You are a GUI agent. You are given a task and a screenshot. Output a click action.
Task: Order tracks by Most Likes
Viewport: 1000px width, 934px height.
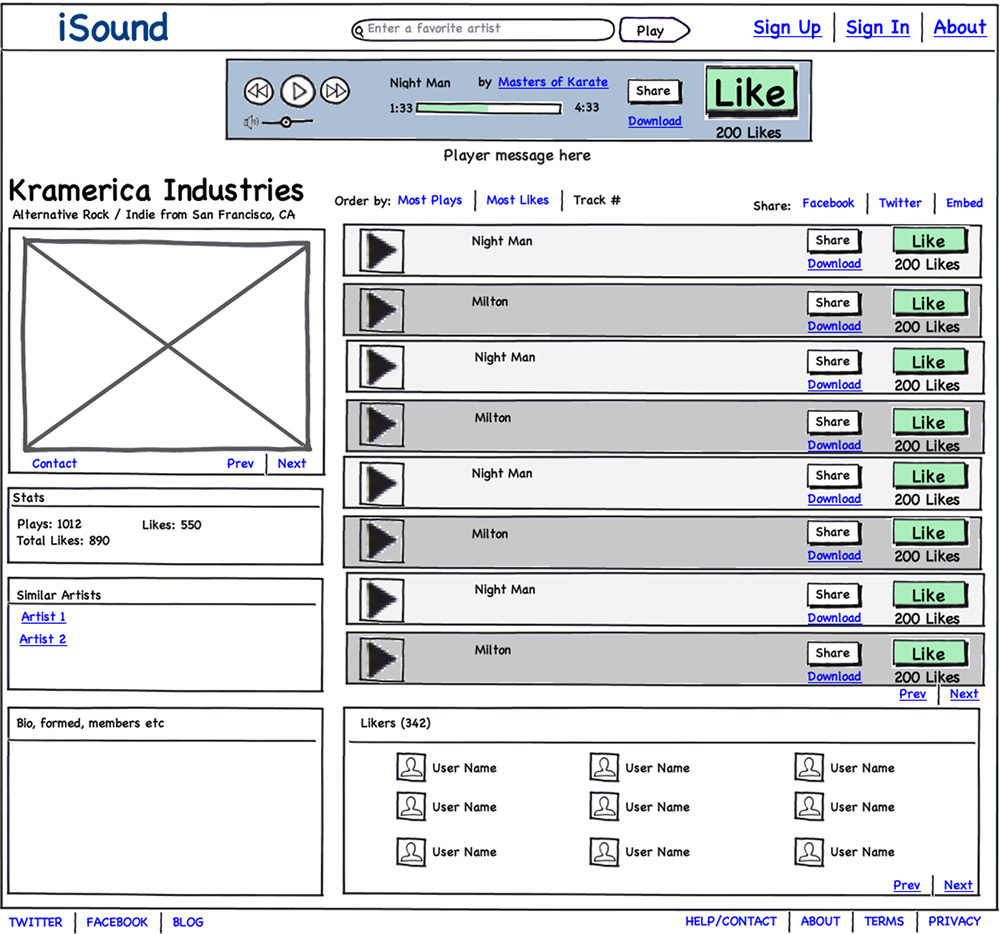(x=517, y=200)
